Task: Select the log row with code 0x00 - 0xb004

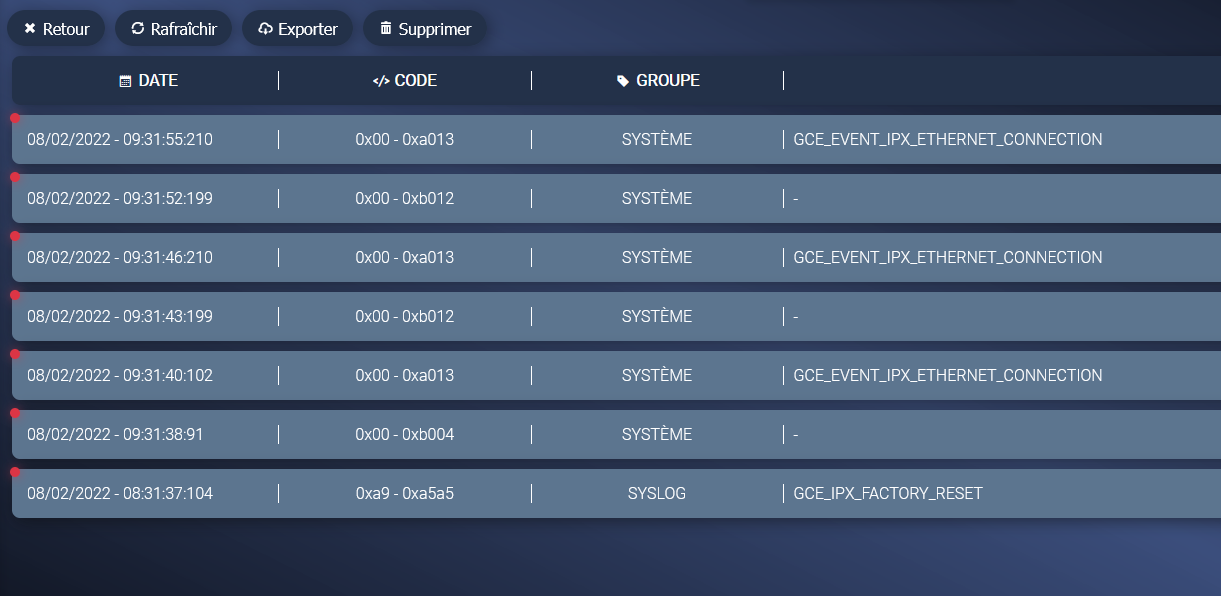Action: coord(600,434)
